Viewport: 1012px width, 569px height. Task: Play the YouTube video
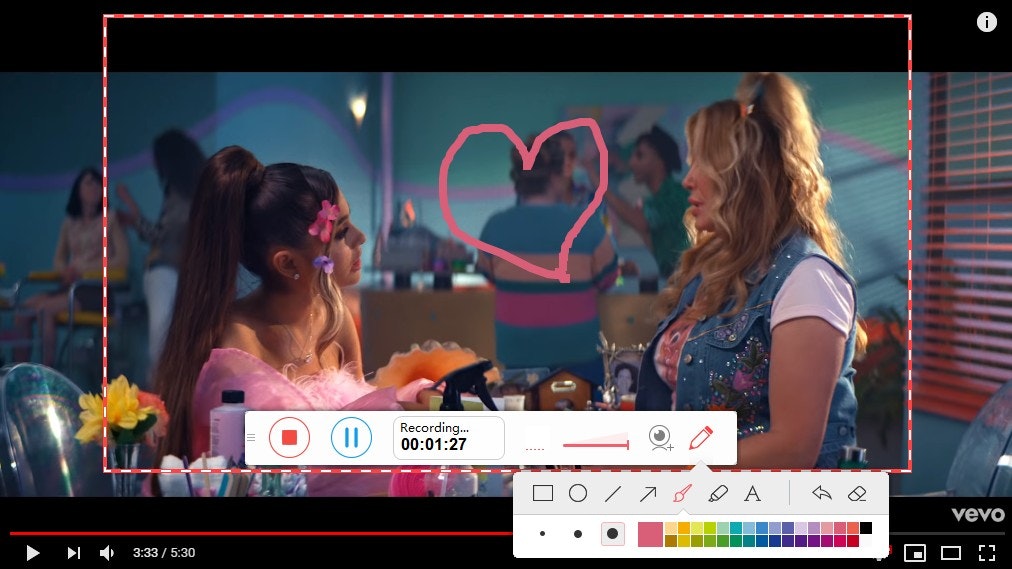[32, 553]
